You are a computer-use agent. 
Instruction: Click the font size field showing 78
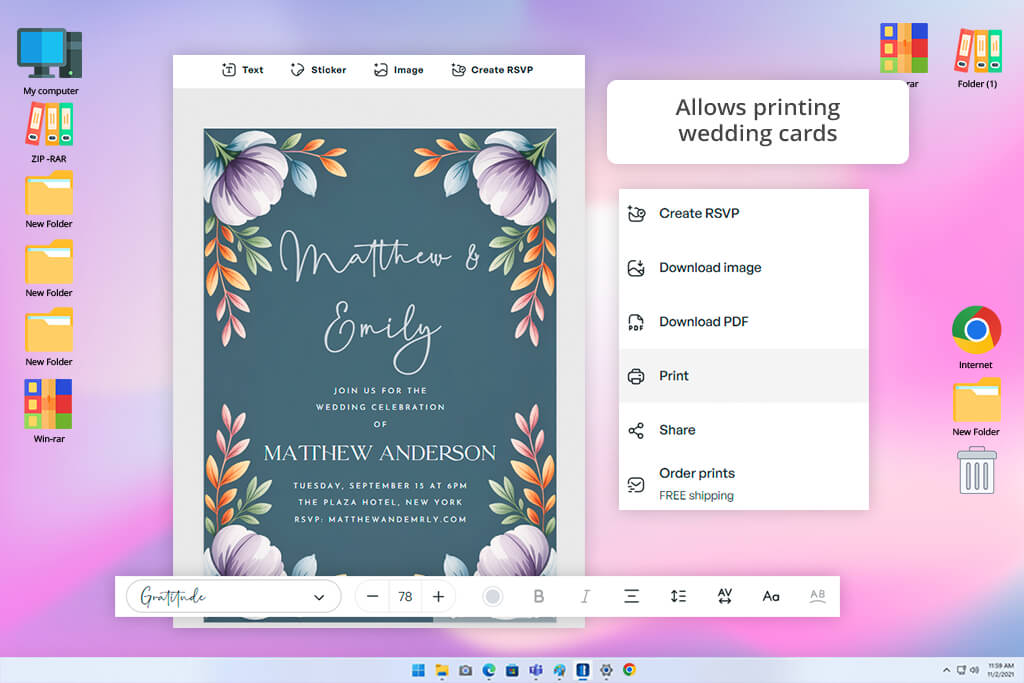click(405, 597)
